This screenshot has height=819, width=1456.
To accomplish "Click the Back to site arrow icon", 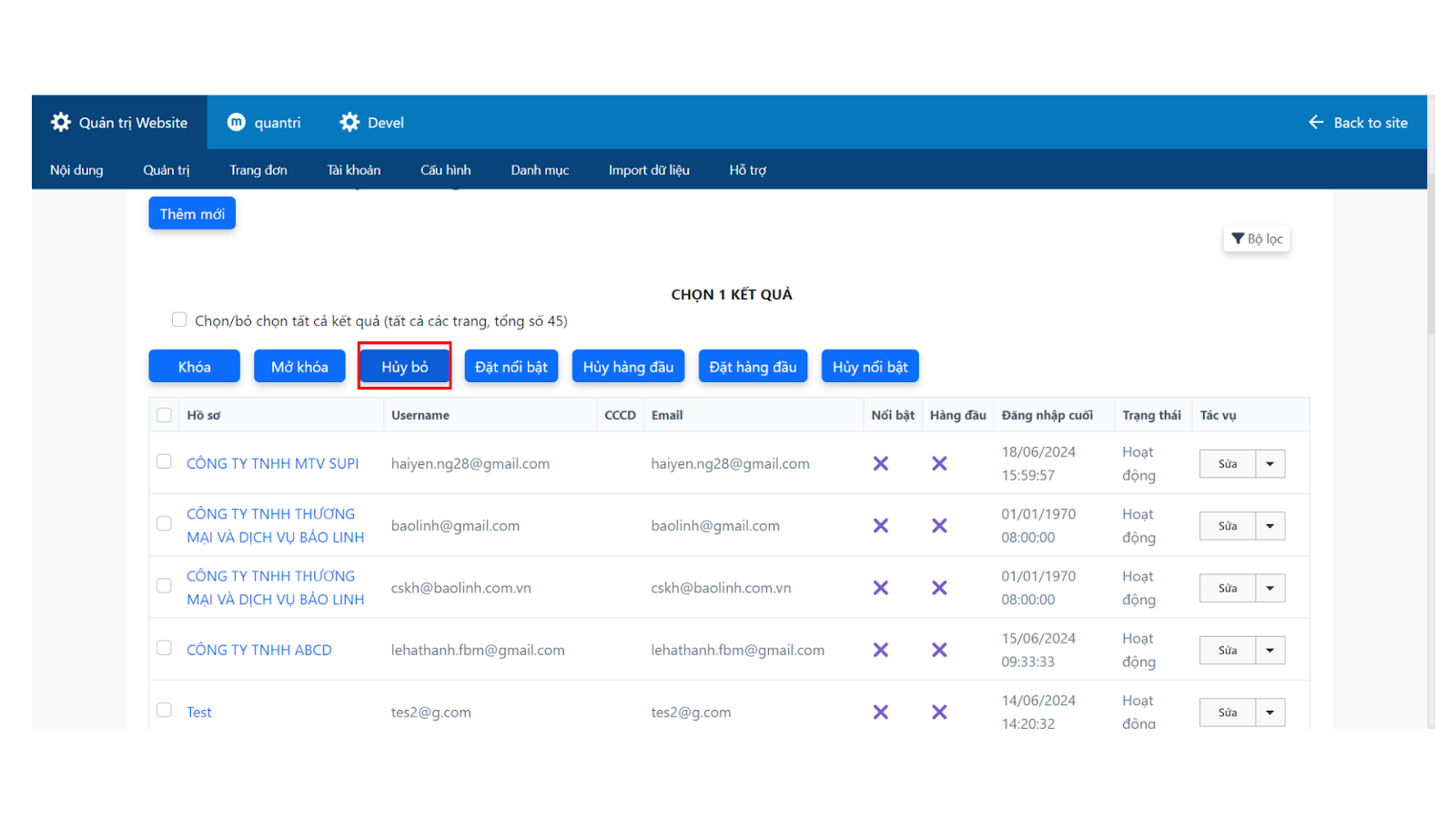I will click(x=1316, y=122).
